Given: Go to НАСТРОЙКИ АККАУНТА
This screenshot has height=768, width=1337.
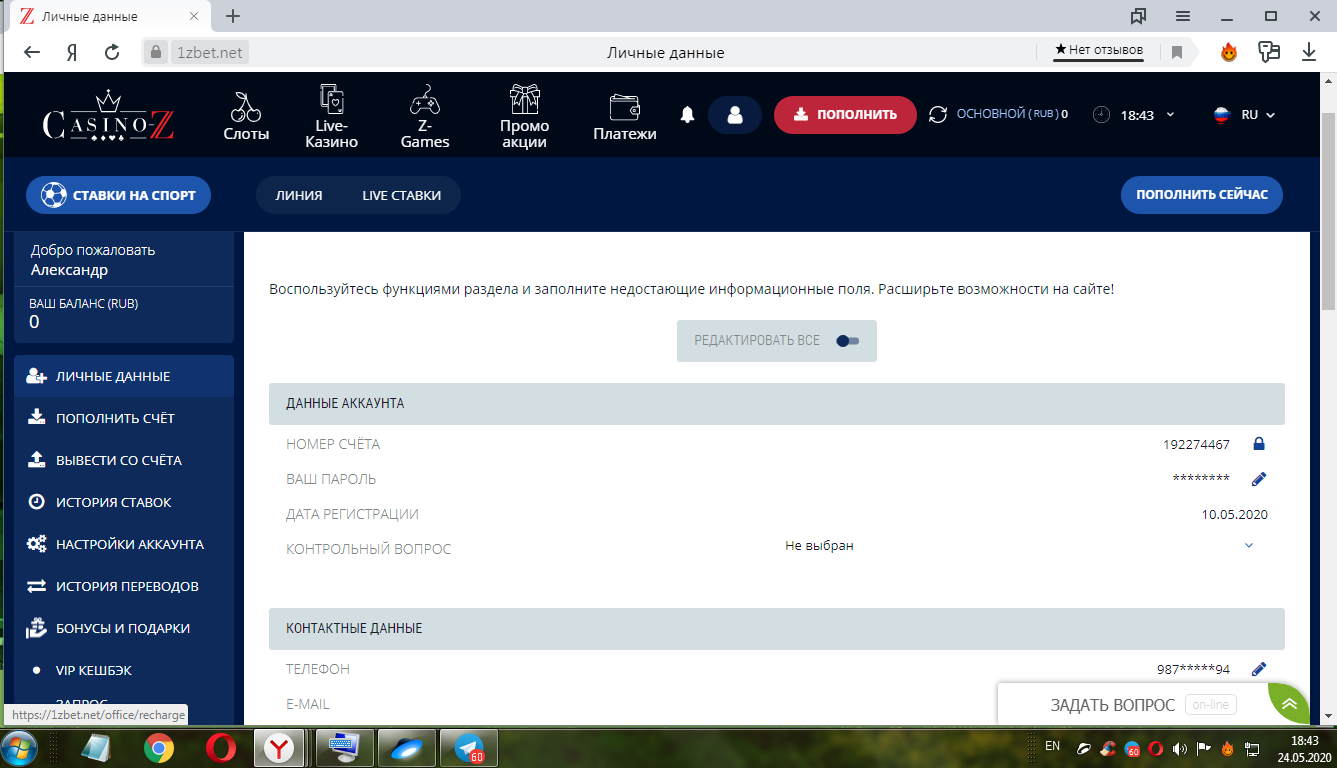Looking at the screenshot, I should tap(124, 544).
